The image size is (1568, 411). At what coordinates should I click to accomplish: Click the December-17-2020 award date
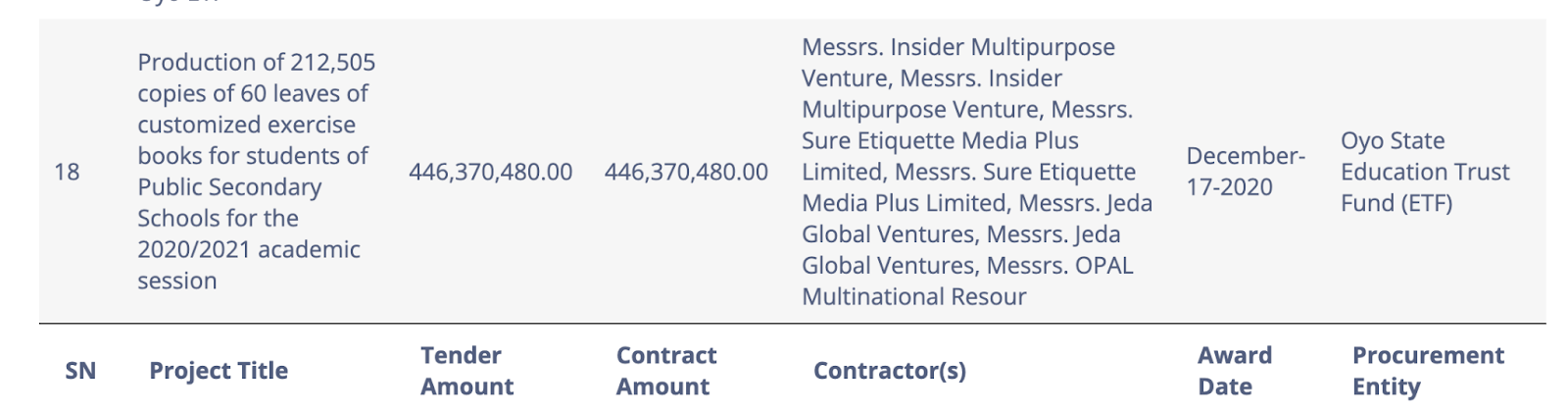tap(1245, 172)
